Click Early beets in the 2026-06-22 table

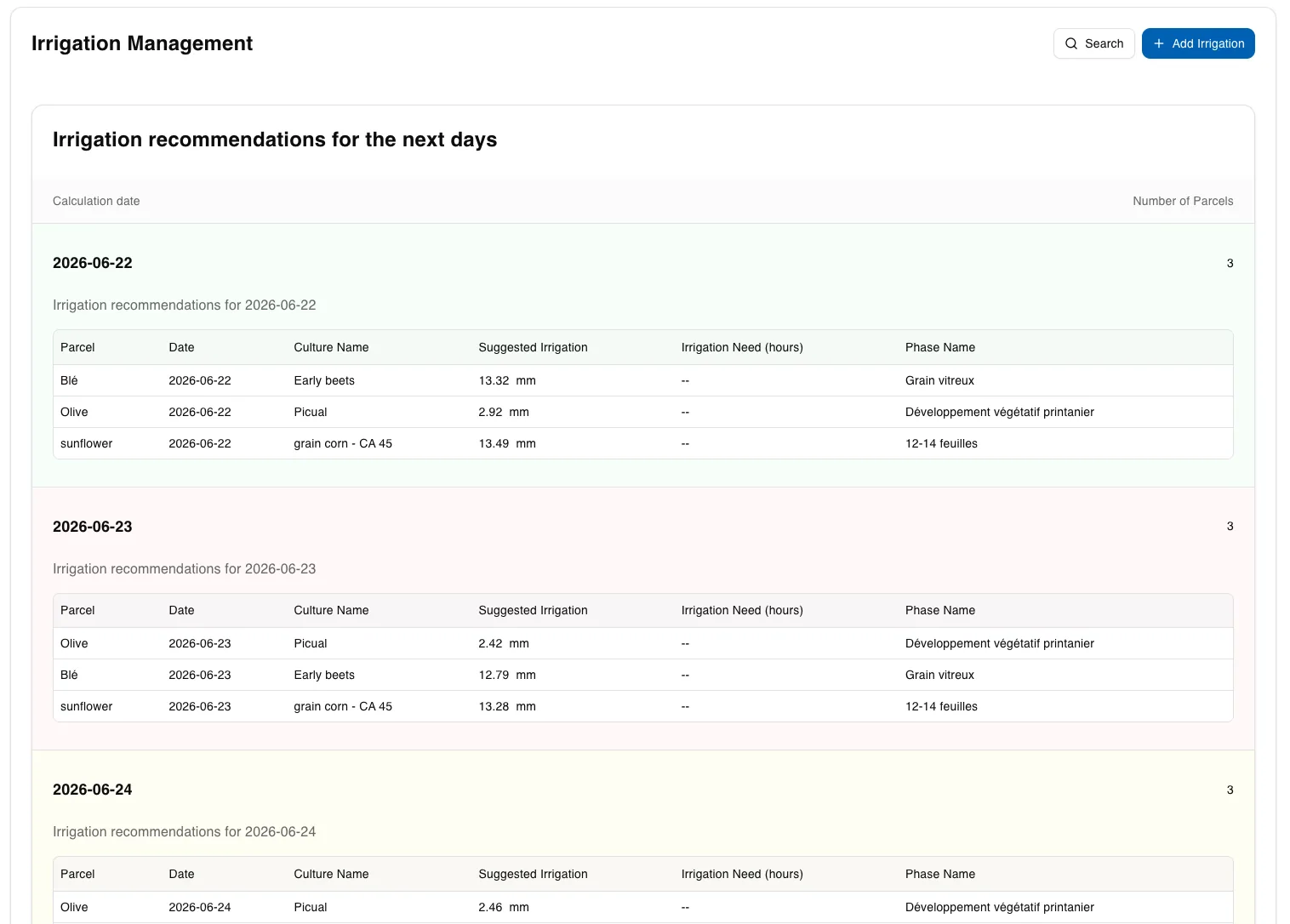(324, 380)
